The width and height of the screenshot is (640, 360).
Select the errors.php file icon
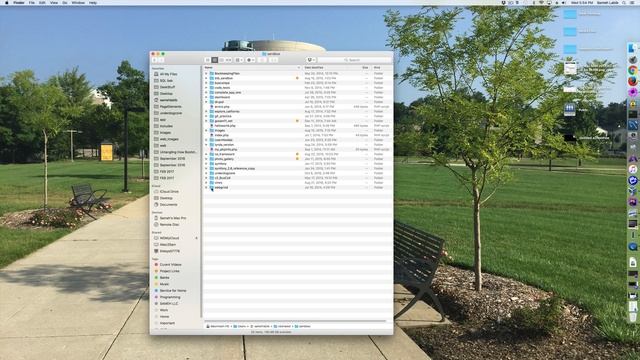[212, 107]
